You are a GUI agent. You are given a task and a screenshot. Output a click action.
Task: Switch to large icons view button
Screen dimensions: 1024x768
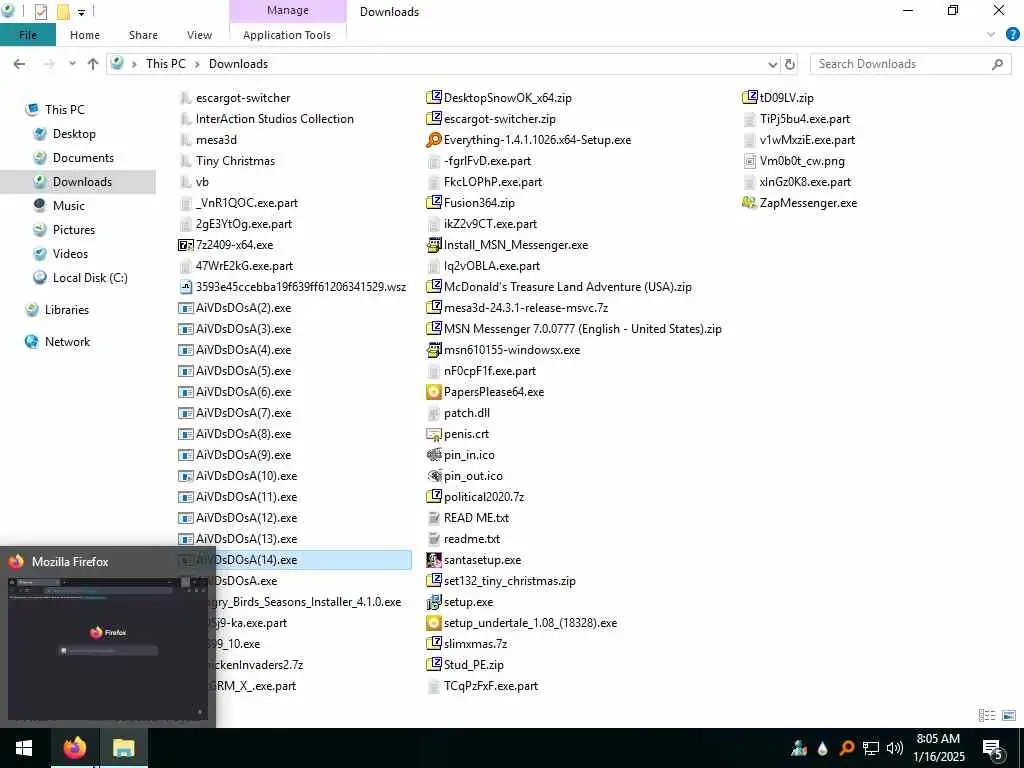(1009, 716)
